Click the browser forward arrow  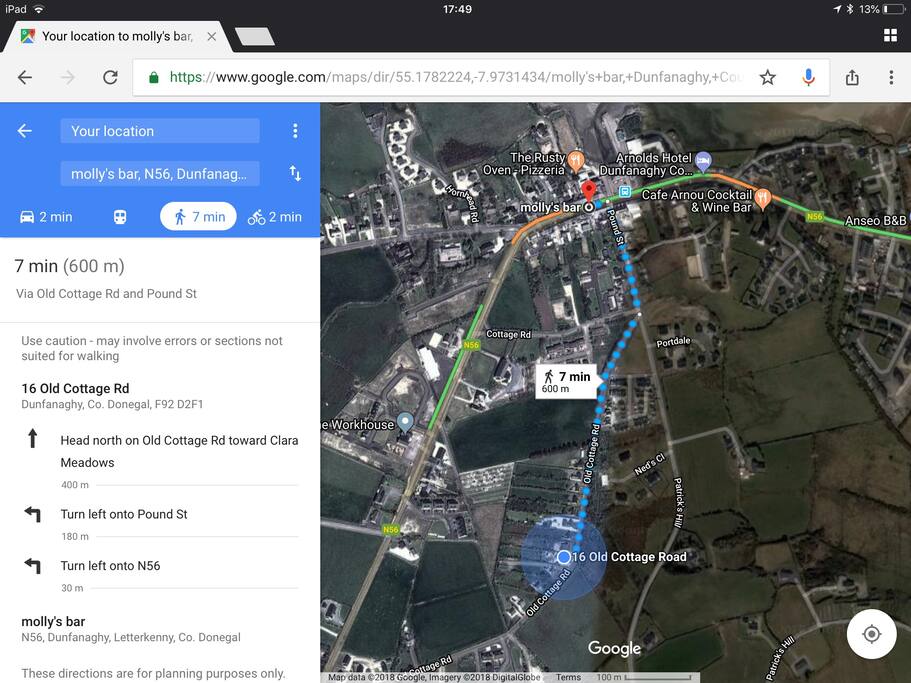(68, 77)
